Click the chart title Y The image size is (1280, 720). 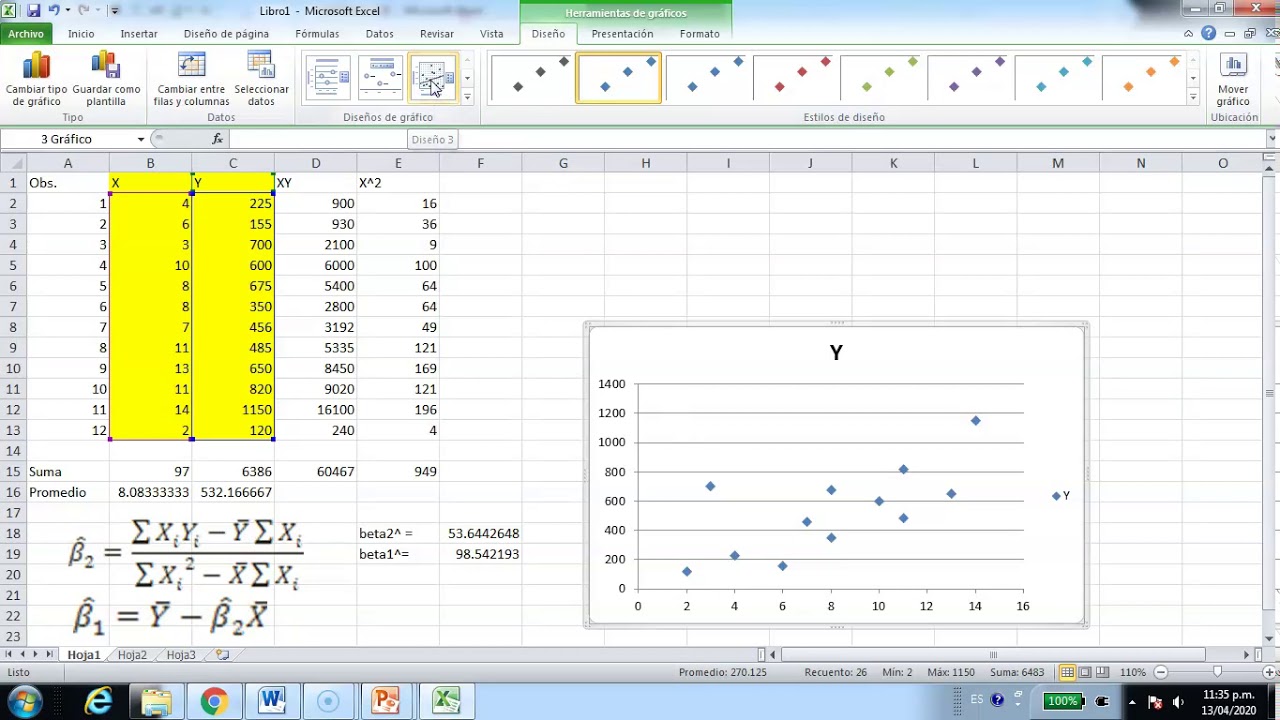836,353
